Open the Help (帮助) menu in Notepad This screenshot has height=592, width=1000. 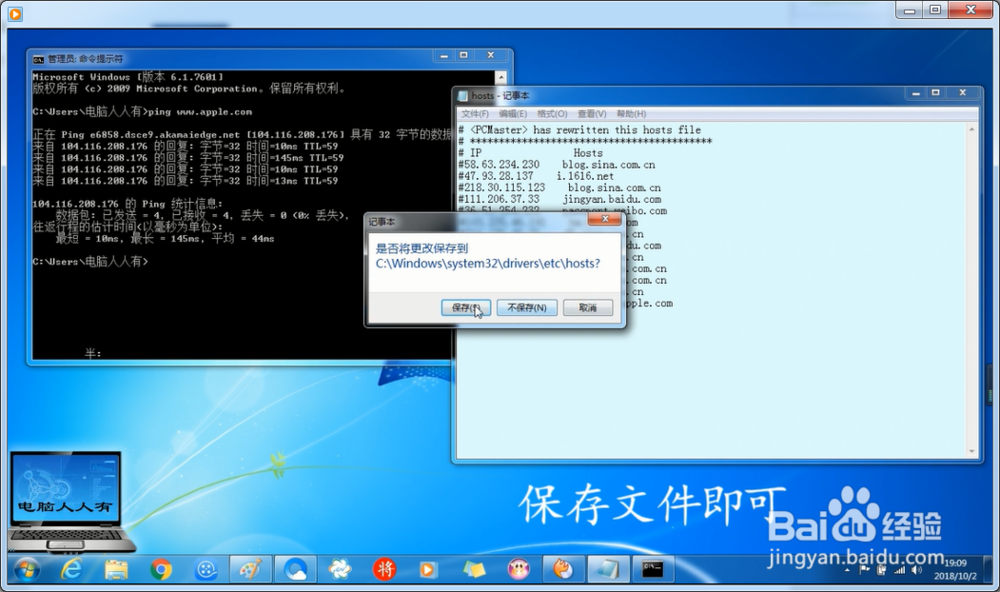pyautogui.click(x=631, y=114)
